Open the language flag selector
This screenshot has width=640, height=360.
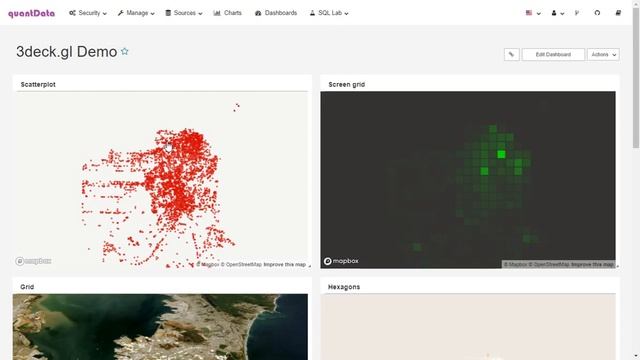click(533, 13)
